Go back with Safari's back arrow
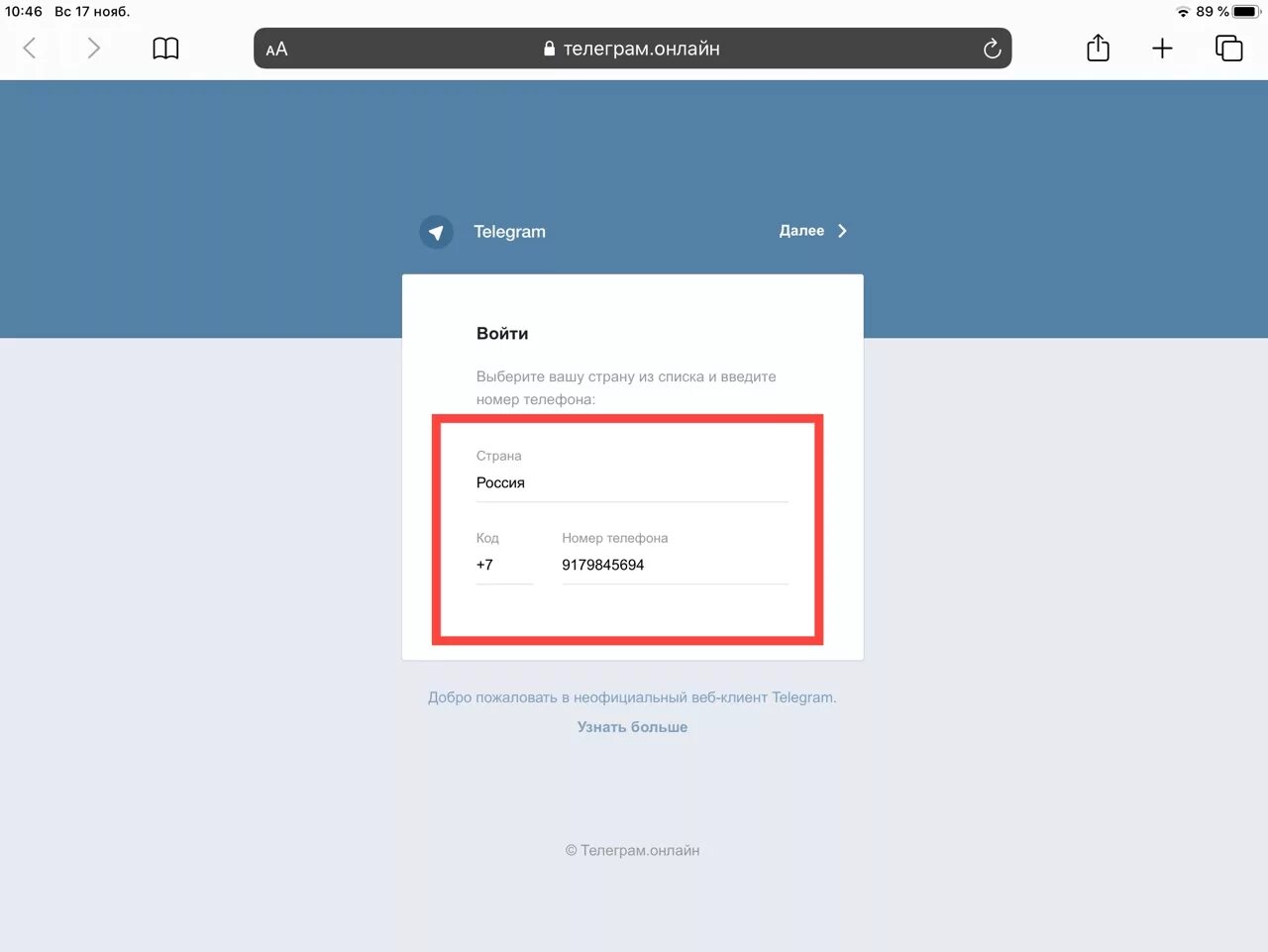This screenshot has width=1268, height=952. click(30, 48)
